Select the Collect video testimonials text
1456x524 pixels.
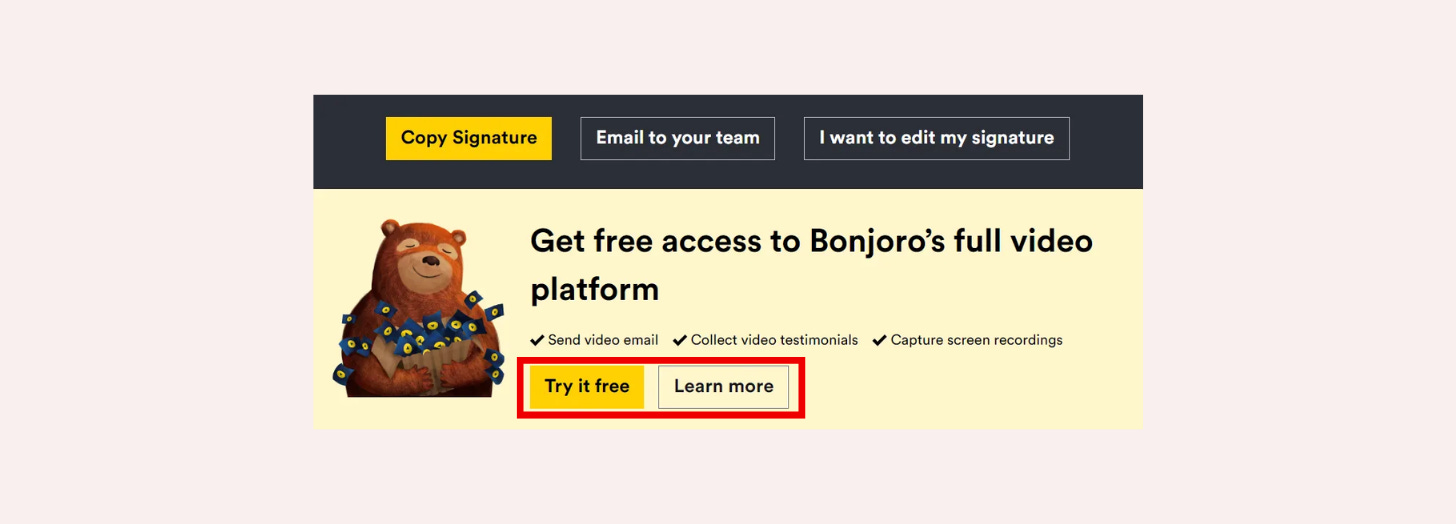pos(774,340)
